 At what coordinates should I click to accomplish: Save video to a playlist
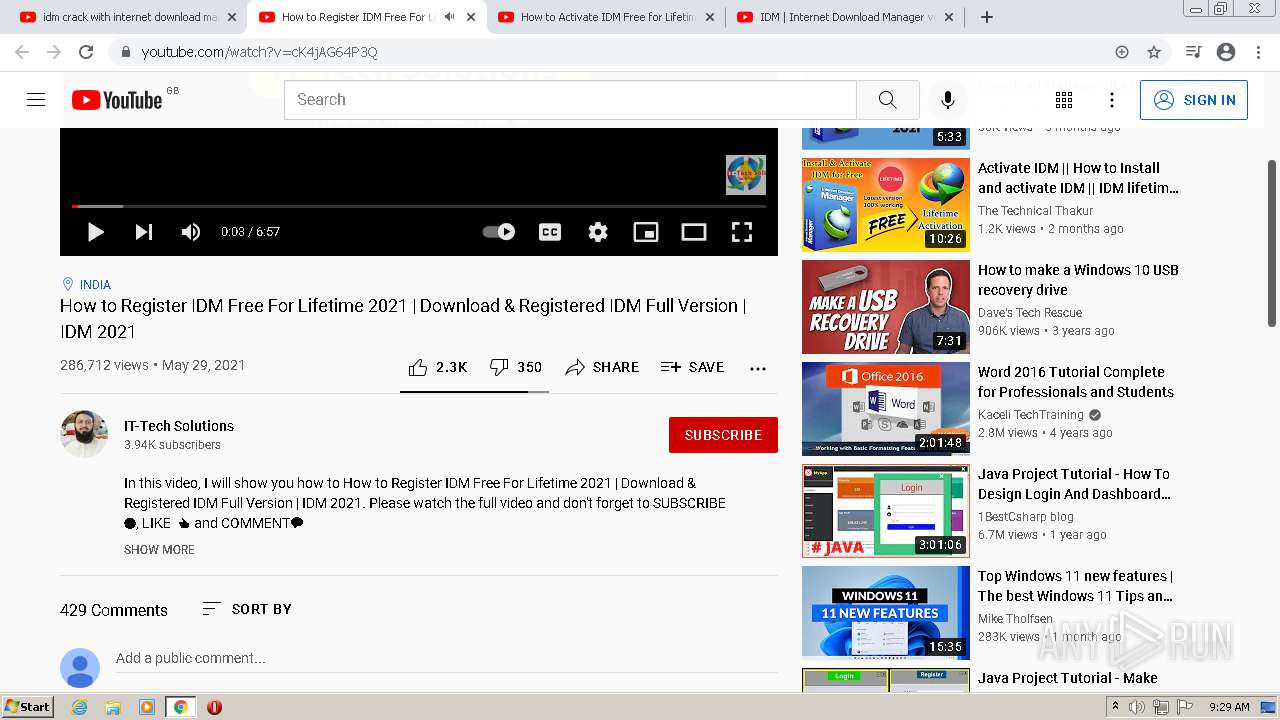click(692, 367)
